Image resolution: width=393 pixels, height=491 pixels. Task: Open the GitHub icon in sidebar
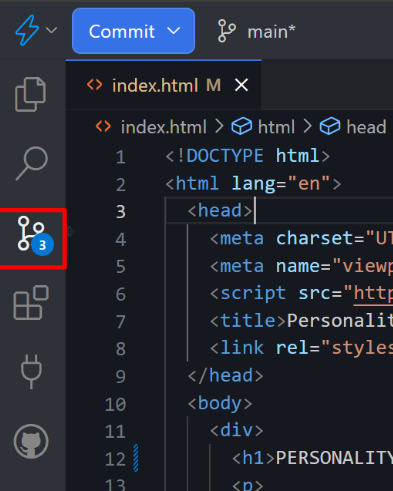(x=31, y=441)
